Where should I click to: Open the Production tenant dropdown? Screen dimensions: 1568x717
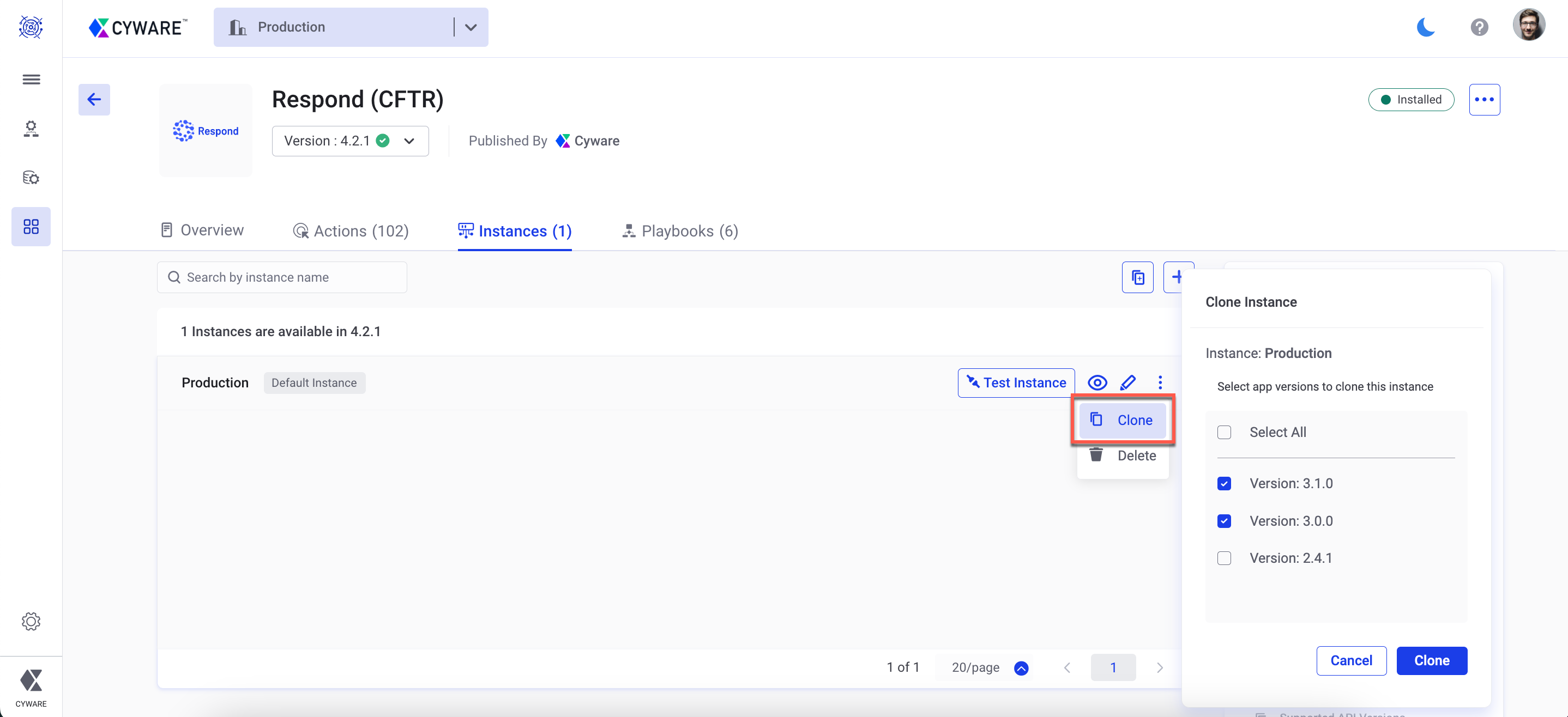[471, 27]
